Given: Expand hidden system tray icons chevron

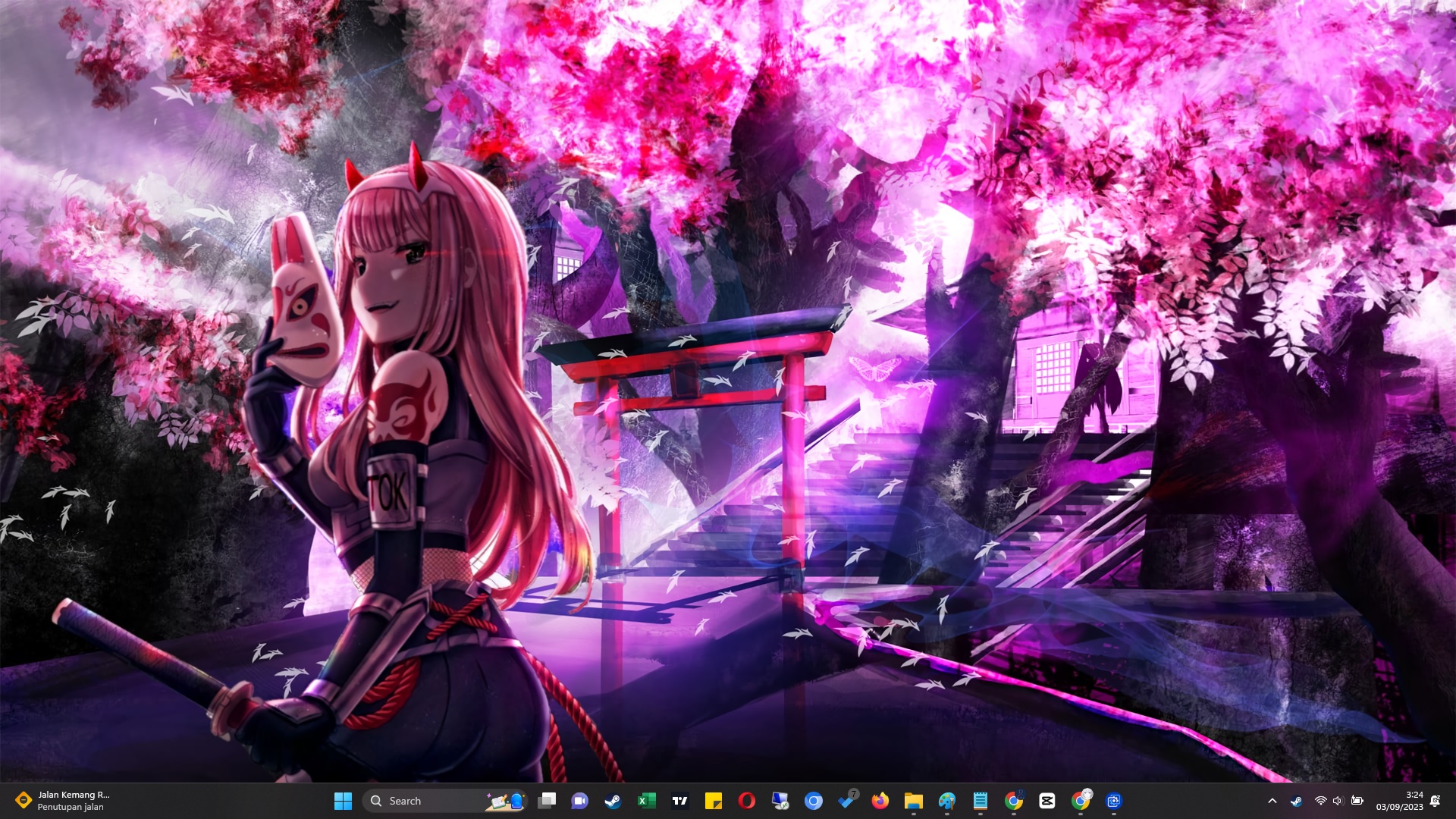Looking at the screenshot, I should click(x=1272, y=801).
